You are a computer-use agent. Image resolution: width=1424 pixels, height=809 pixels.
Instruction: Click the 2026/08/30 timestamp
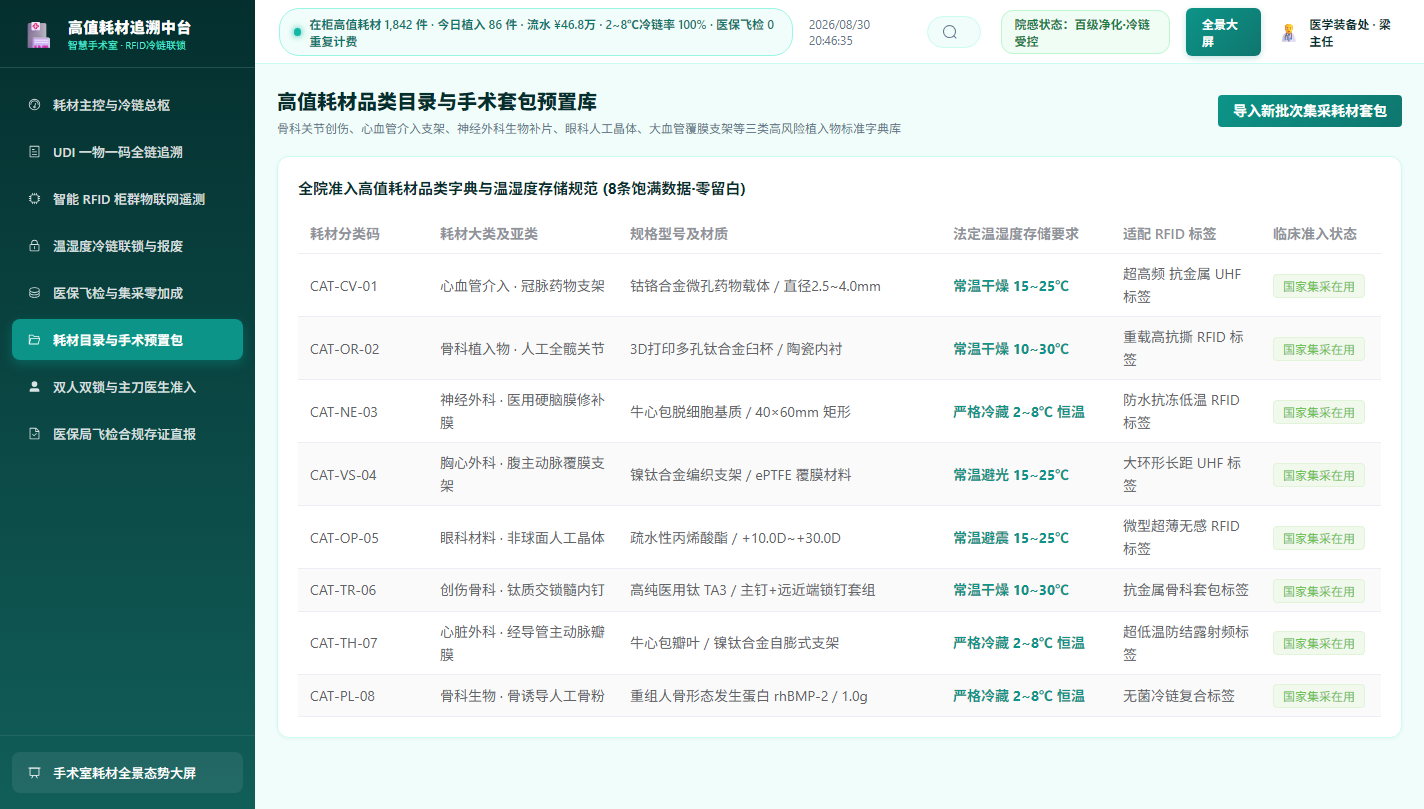(x=839, y=32)
